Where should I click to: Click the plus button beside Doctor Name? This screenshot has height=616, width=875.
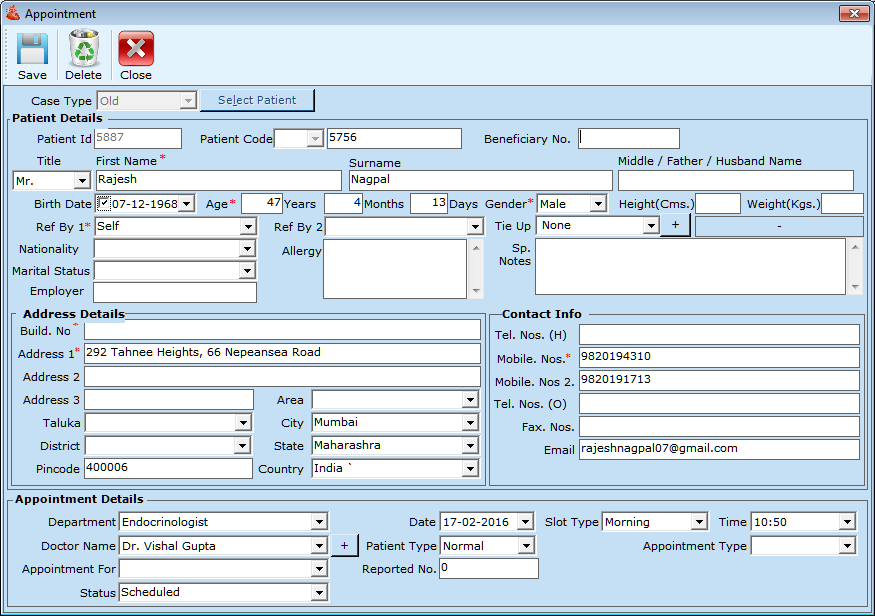pyautogui.click(x=344, y=546)
